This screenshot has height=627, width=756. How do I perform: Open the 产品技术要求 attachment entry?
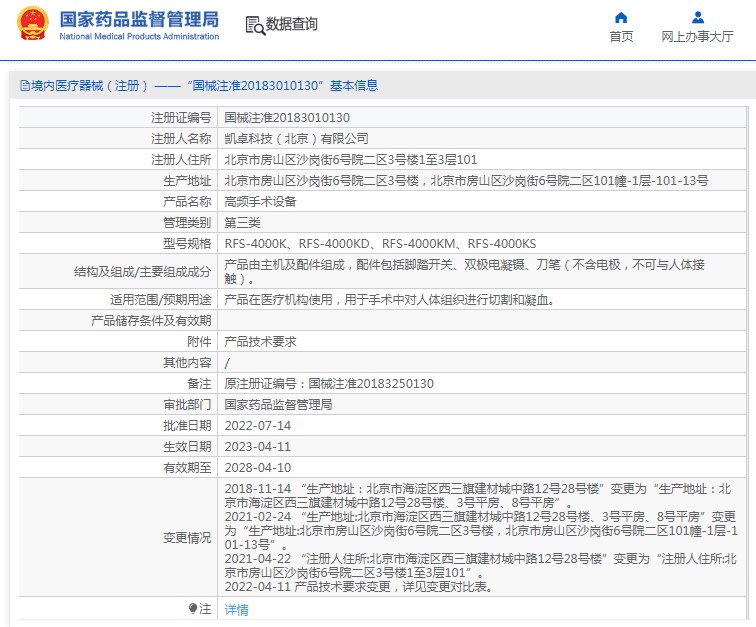(260, 341)
